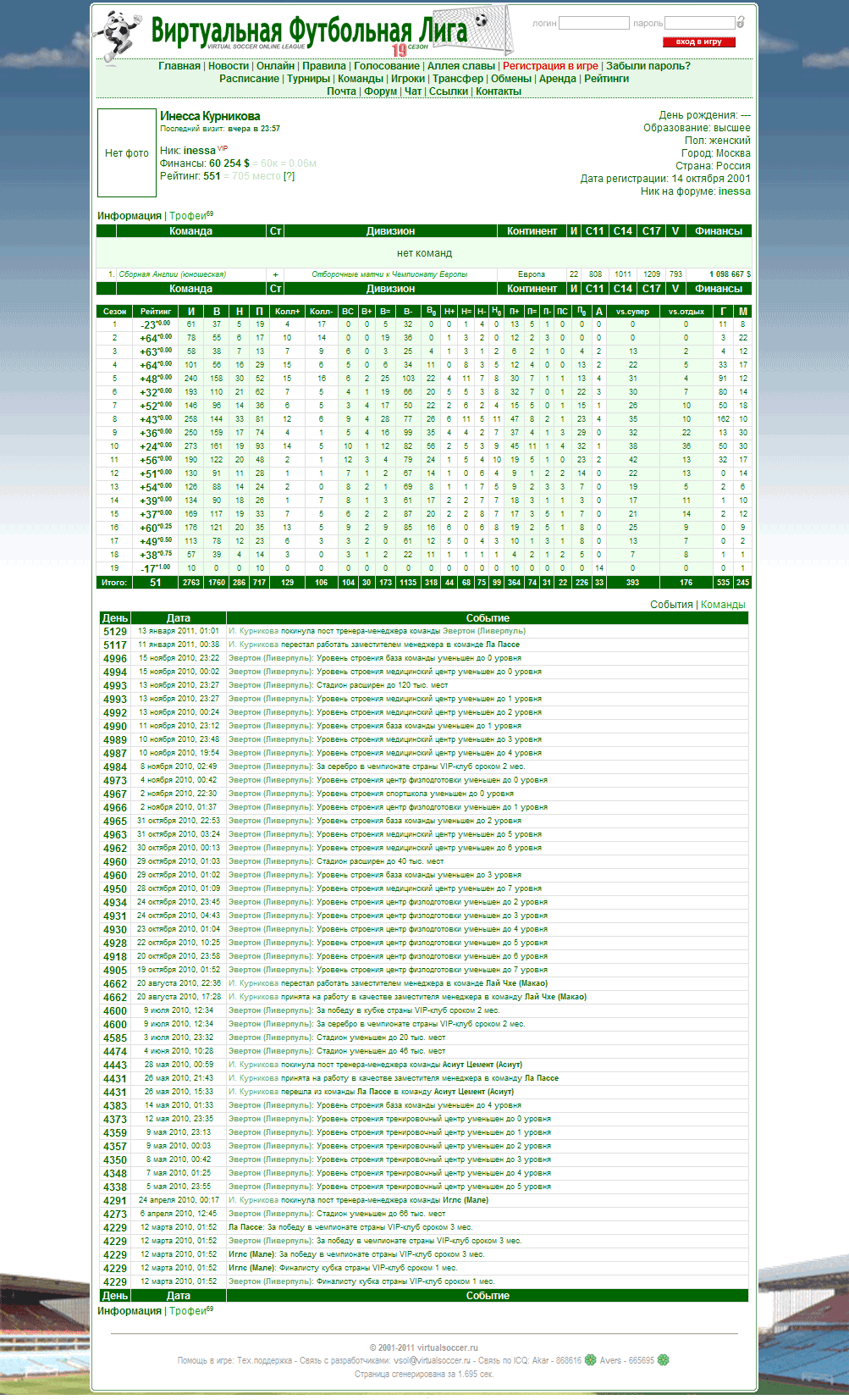Click the ICQ flower icon after 665695
This screenshot has height=1400, width=849.
(x=664, y=1360)
